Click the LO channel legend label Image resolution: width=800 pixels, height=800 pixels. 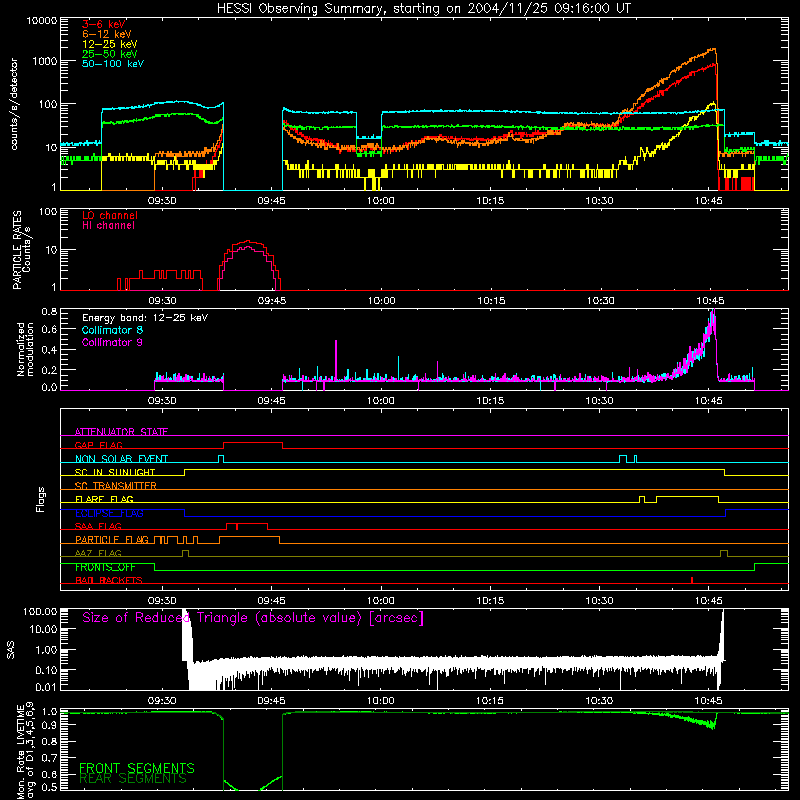tap(110, 215)
